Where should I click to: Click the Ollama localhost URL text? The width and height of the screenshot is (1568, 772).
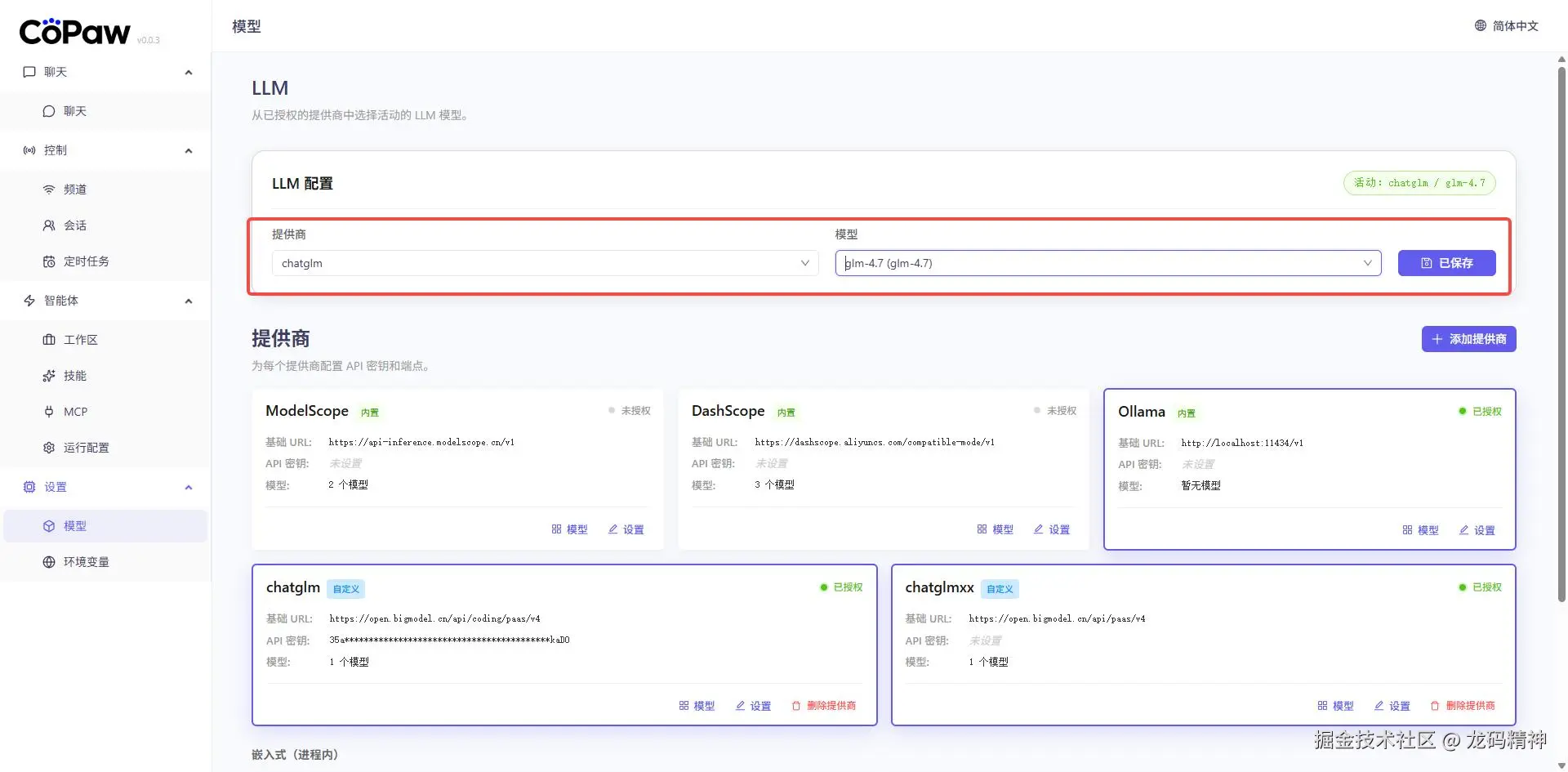tap(1242, 443)
